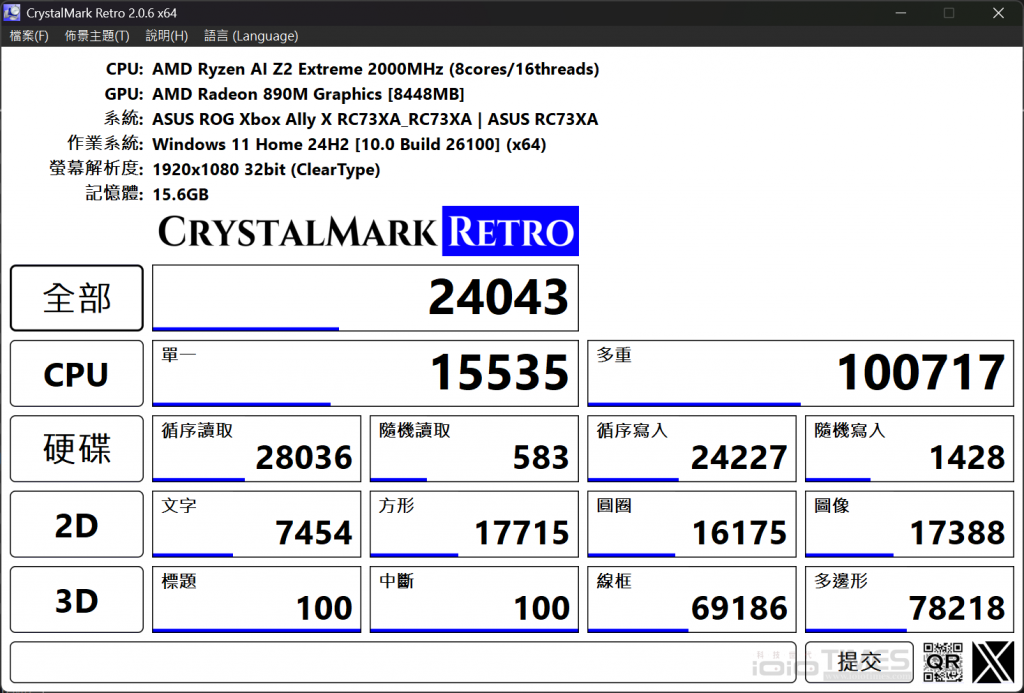Click the 循序讀取 score 28036

(x=257, y=449)
